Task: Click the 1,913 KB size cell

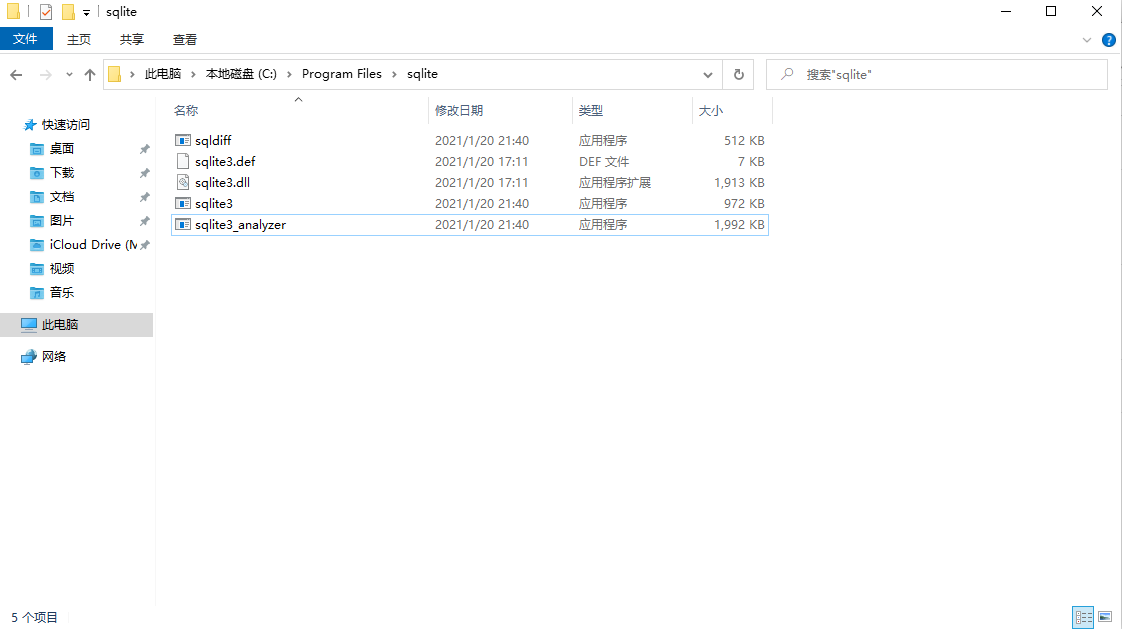Action: point(739,182)
